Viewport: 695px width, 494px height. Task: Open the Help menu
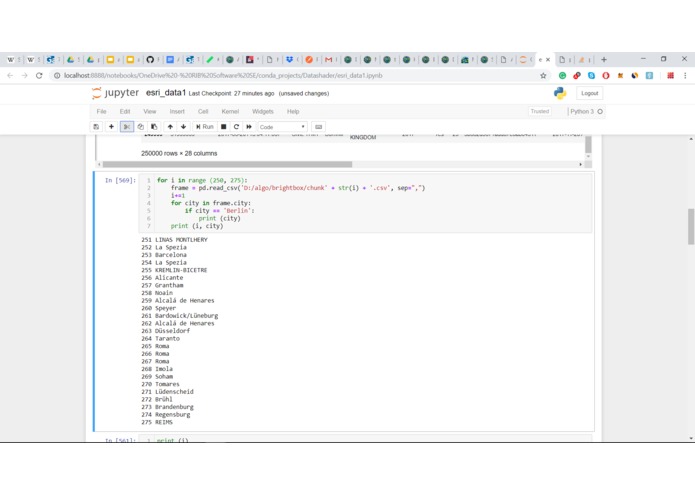293,112
